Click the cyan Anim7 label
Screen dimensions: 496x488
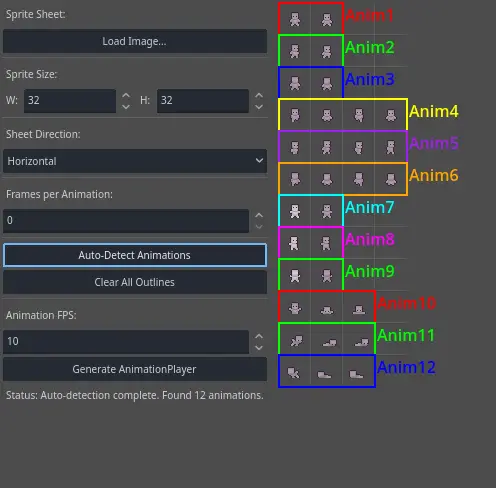point(370,207)
